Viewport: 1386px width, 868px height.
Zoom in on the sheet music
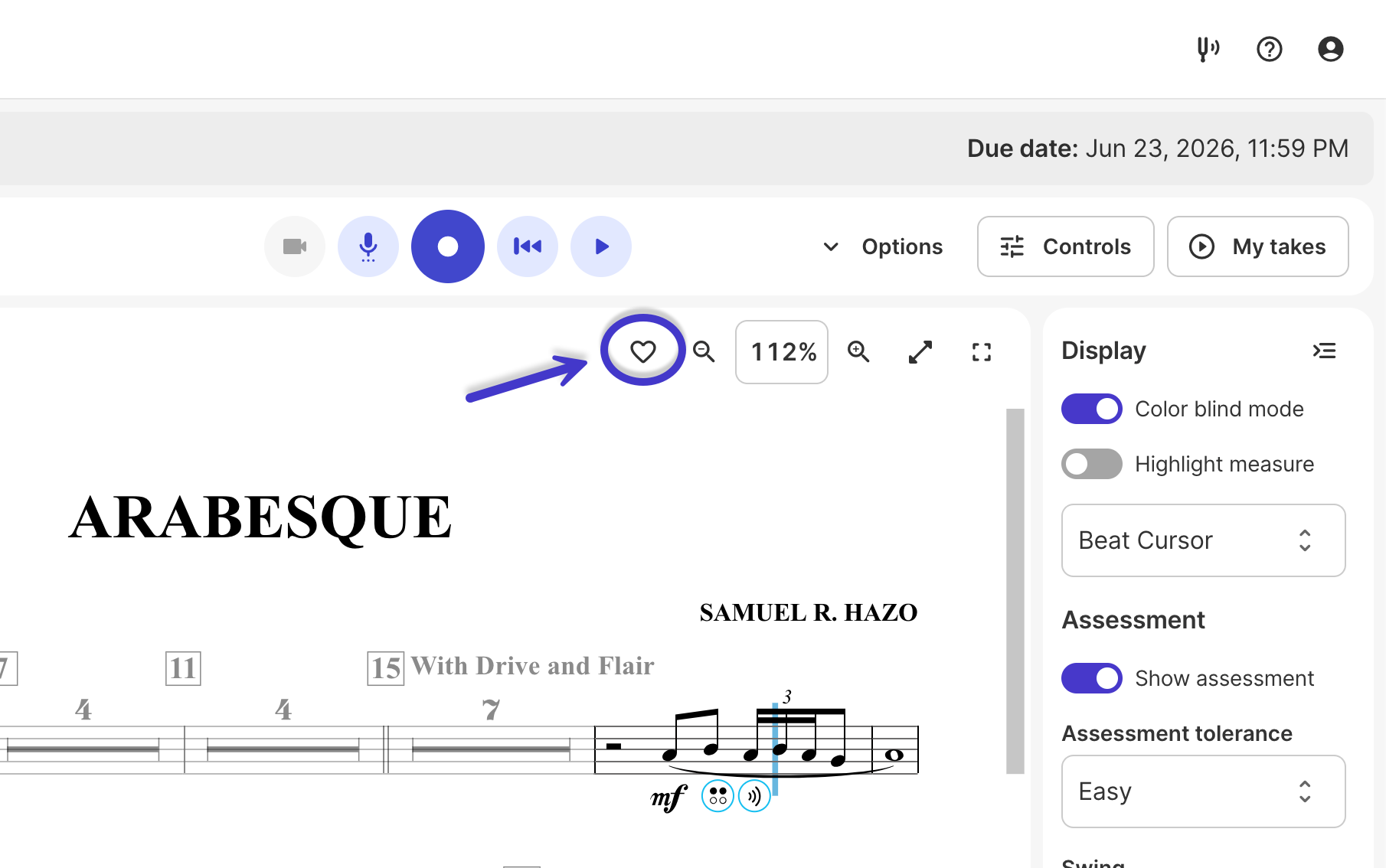(859, 352)
